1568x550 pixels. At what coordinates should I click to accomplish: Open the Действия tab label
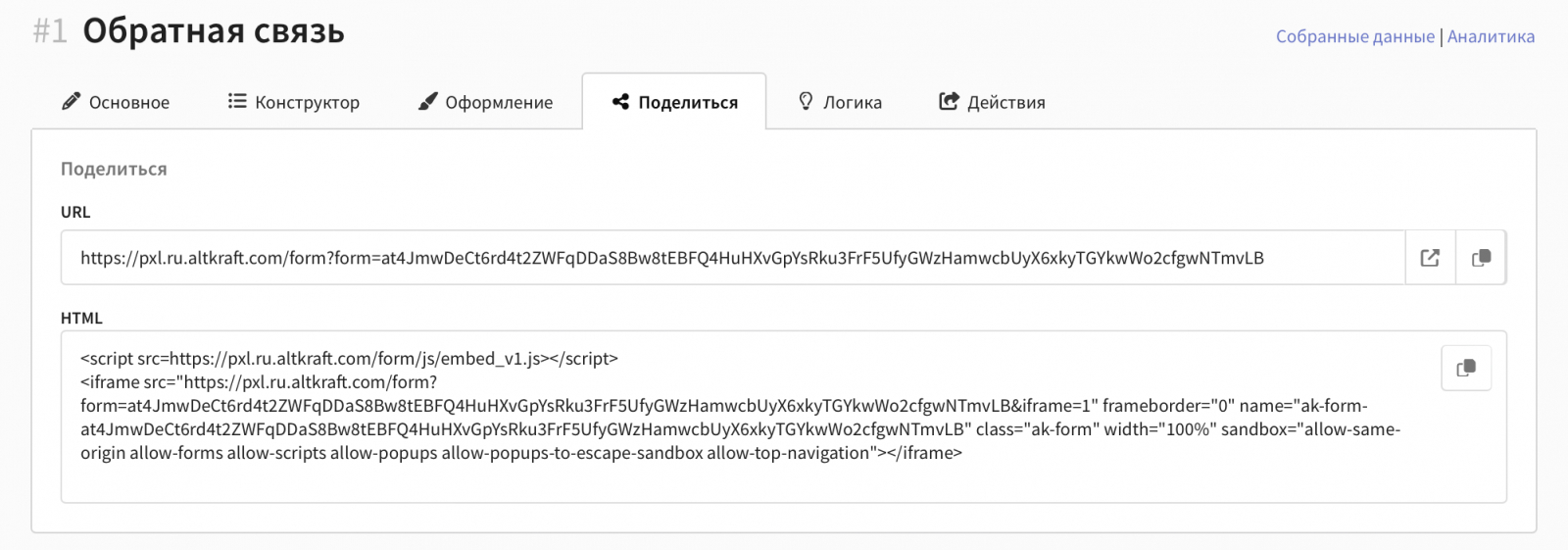click(1006, 102)
